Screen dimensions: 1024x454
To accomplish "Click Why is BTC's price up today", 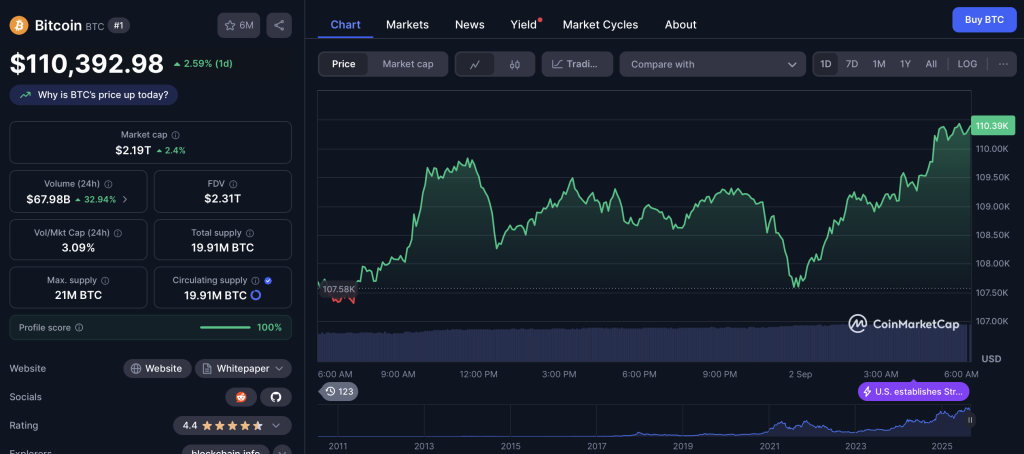I will [x=93, y=95].
